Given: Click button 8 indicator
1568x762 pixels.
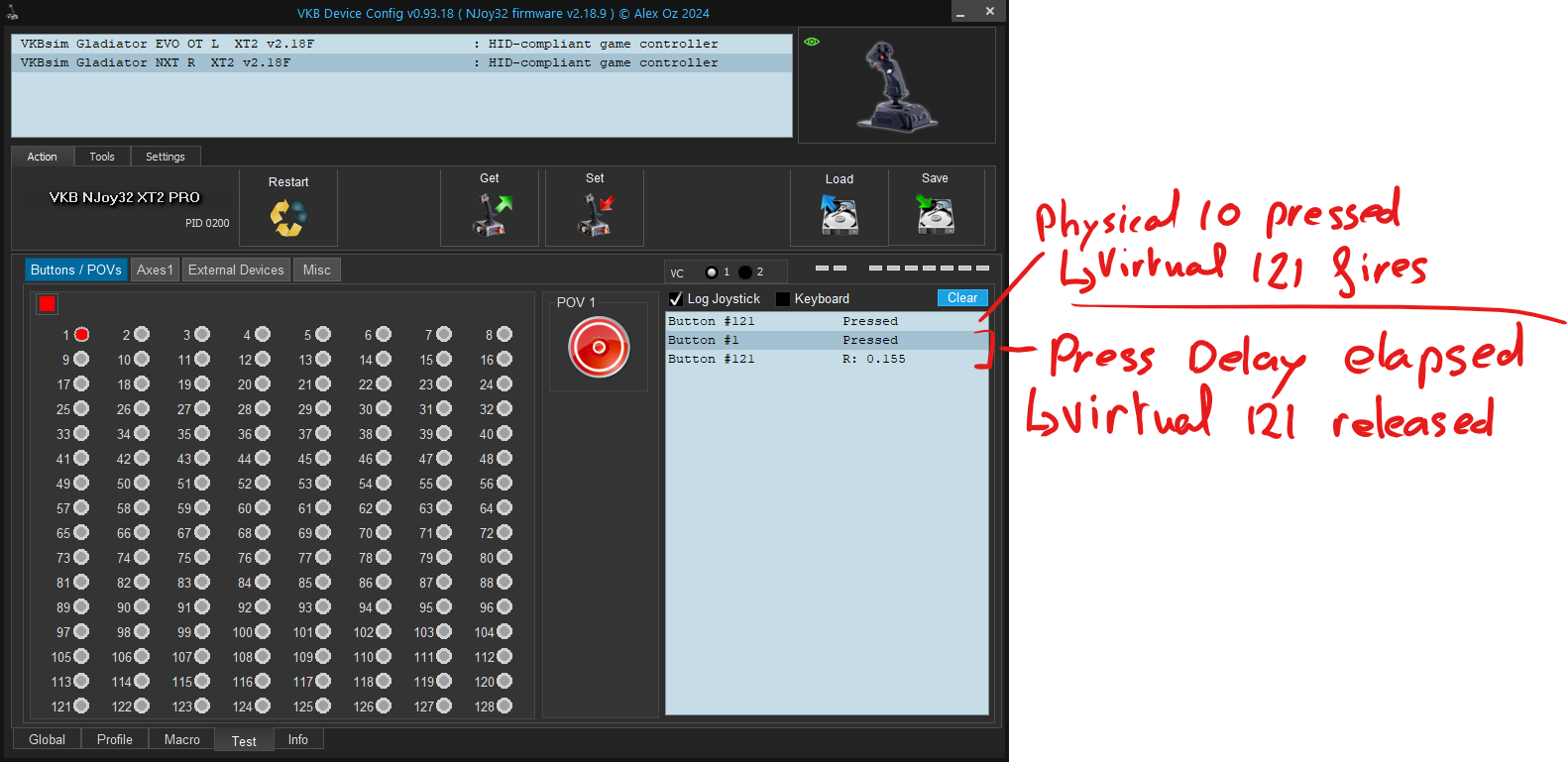Looking at the screenshot, I should click(x=504, y=335).
